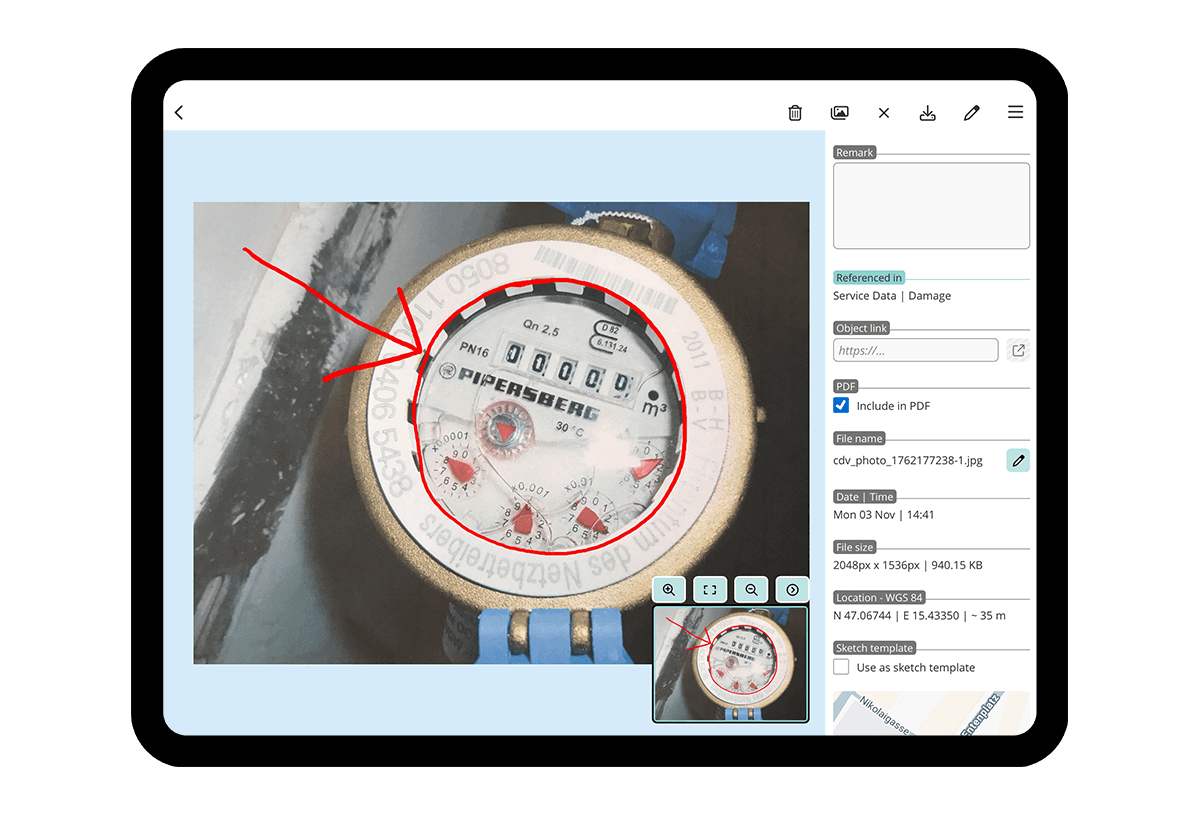
Task: Click the location map preview
Action: point(931,713)
